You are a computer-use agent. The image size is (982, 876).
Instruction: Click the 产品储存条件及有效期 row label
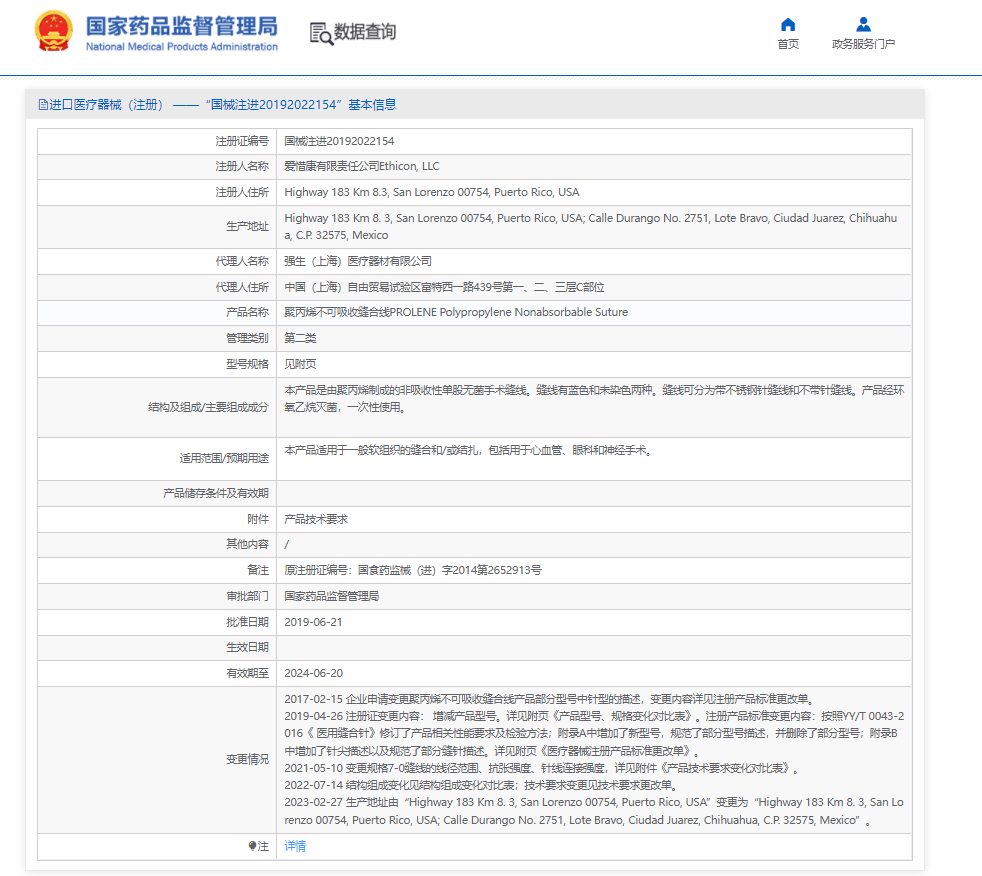point(216,493)
